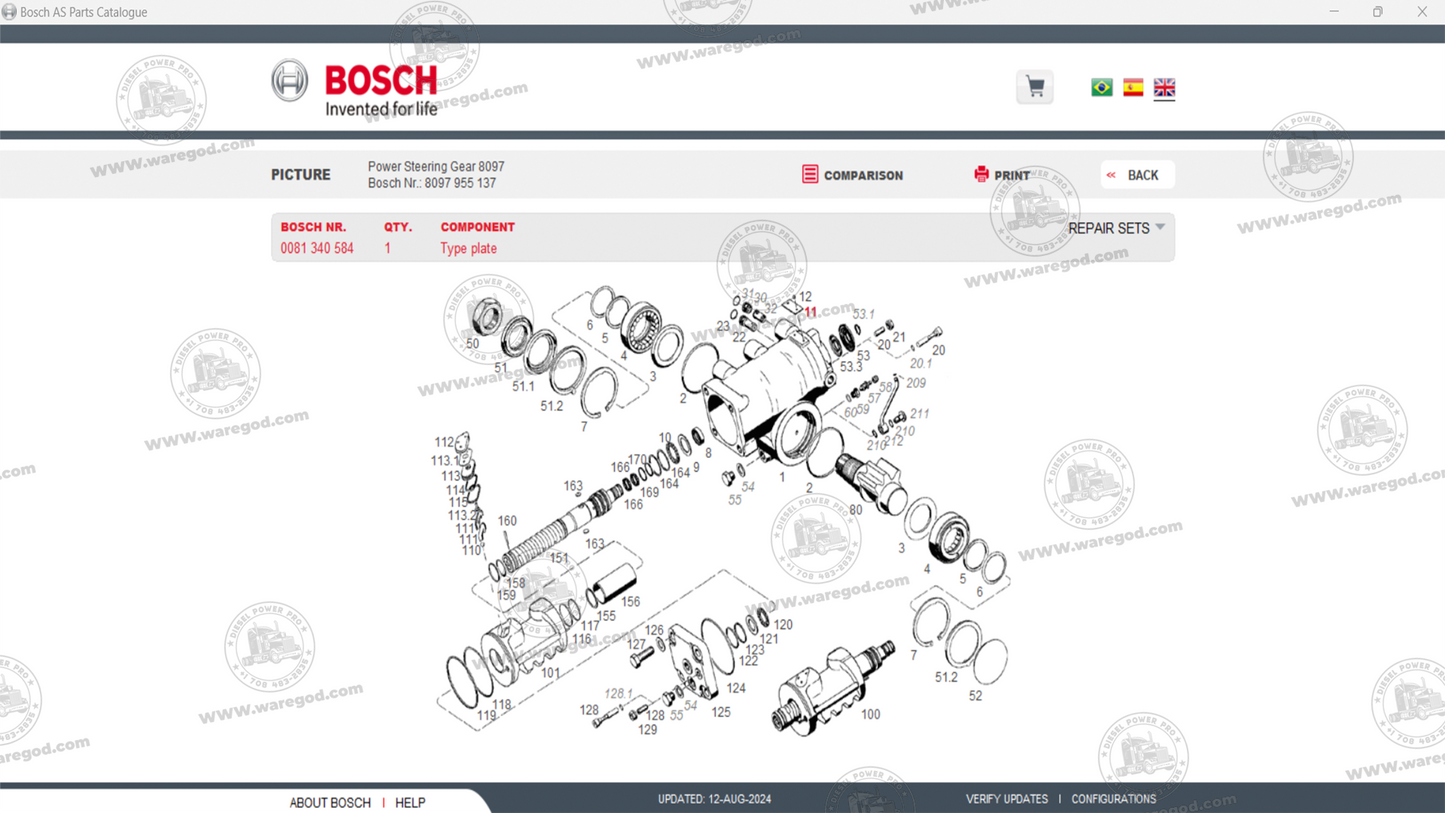Select part label 169 in the diagram
Viewport: 1445px width, 813px height.
(649, 492)
